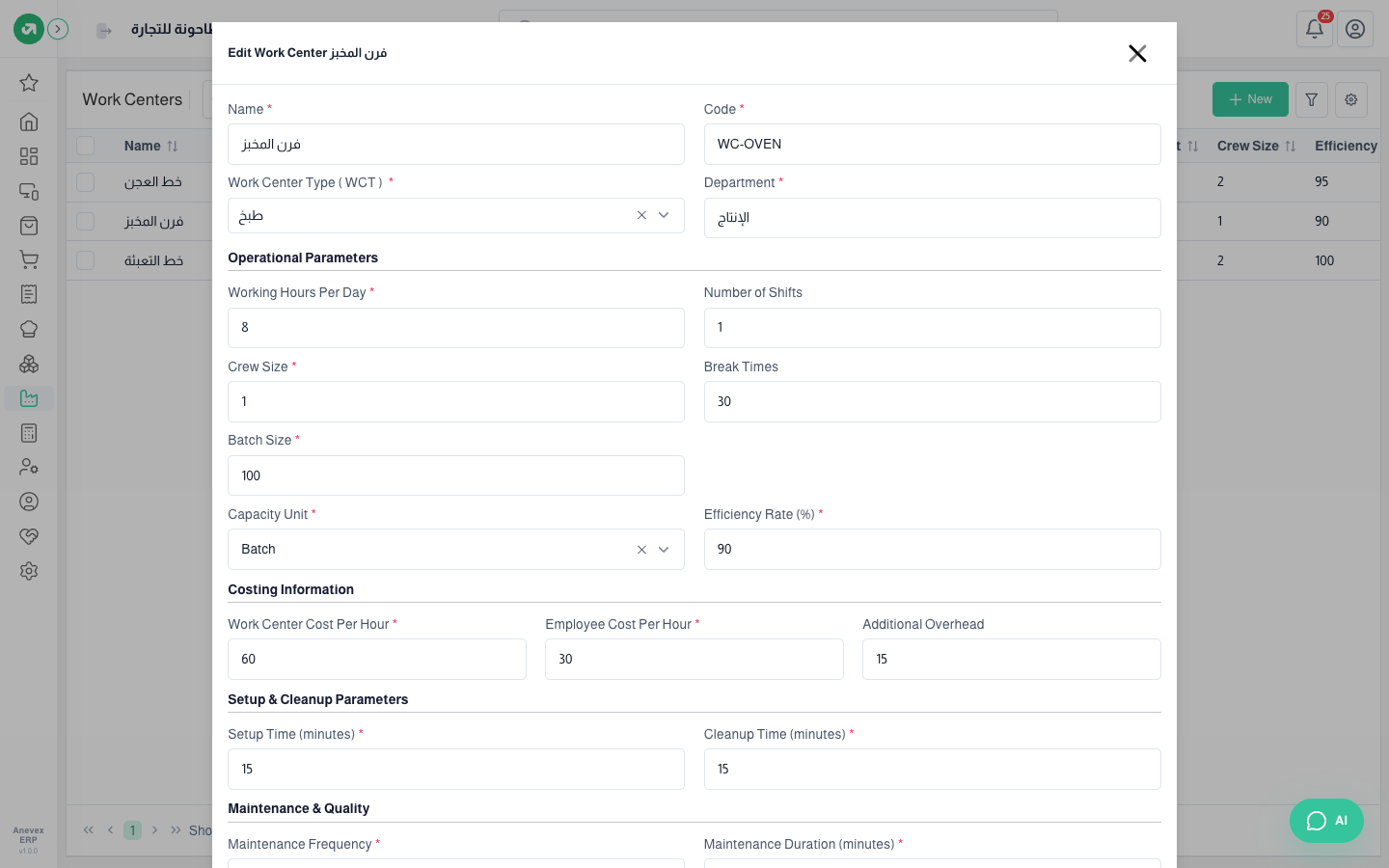The image size is (1389, 868).
Task: Go to the next page arrow
Action: (x=154, y=830)
